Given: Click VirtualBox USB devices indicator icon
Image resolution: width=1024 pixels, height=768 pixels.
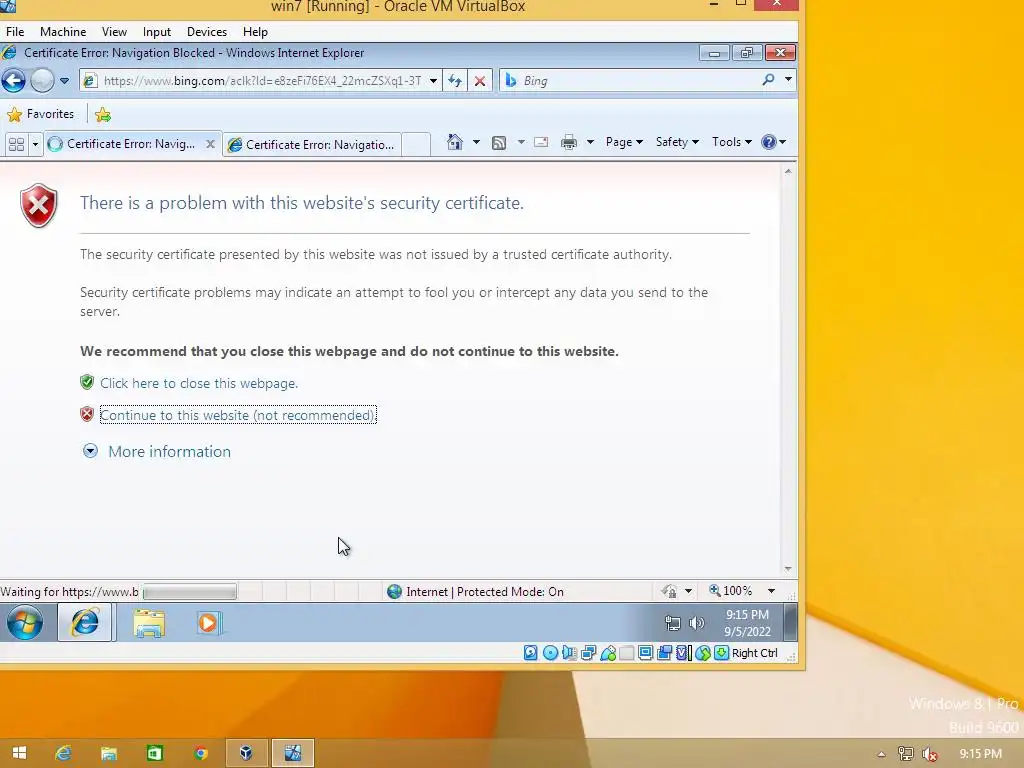Looking at the screenshot, I should (x=608, y=653).
